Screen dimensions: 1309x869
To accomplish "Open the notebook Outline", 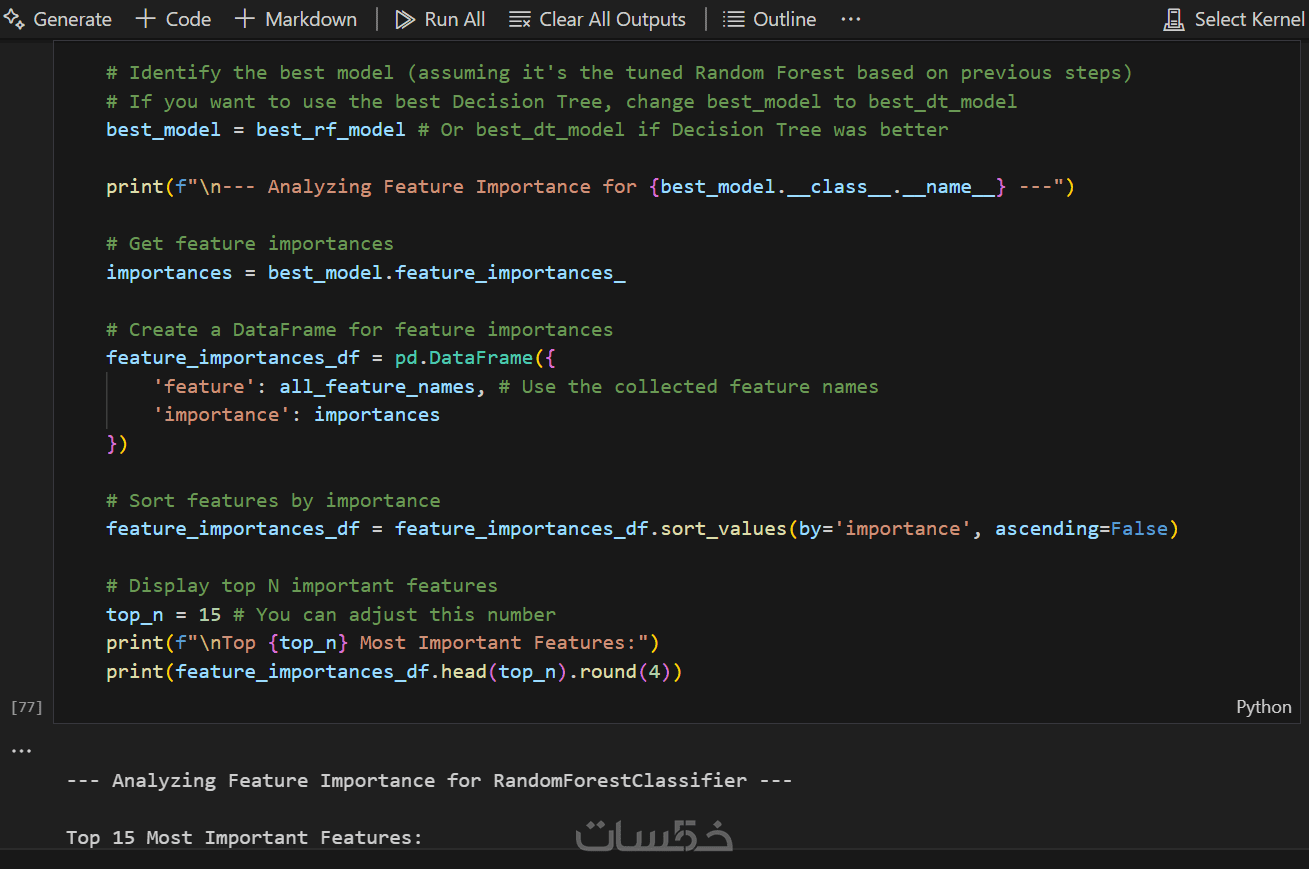I will (x=769, y=19).
